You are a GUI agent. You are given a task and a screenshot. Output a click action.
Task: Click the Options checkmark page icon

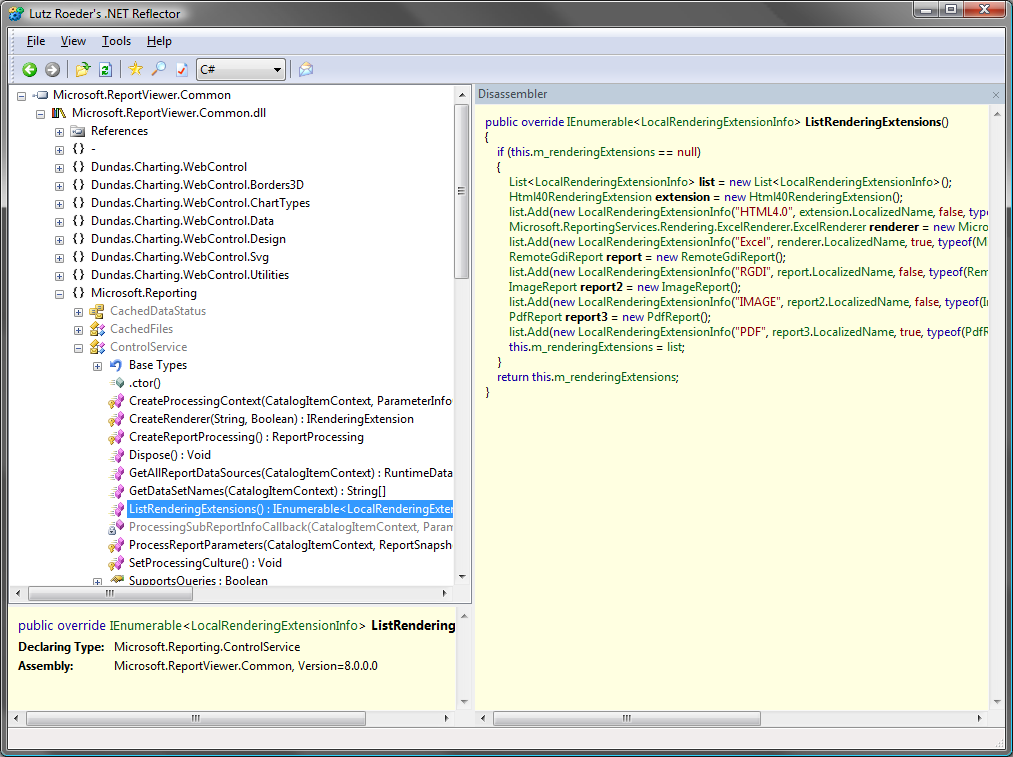tap(182, 69)
